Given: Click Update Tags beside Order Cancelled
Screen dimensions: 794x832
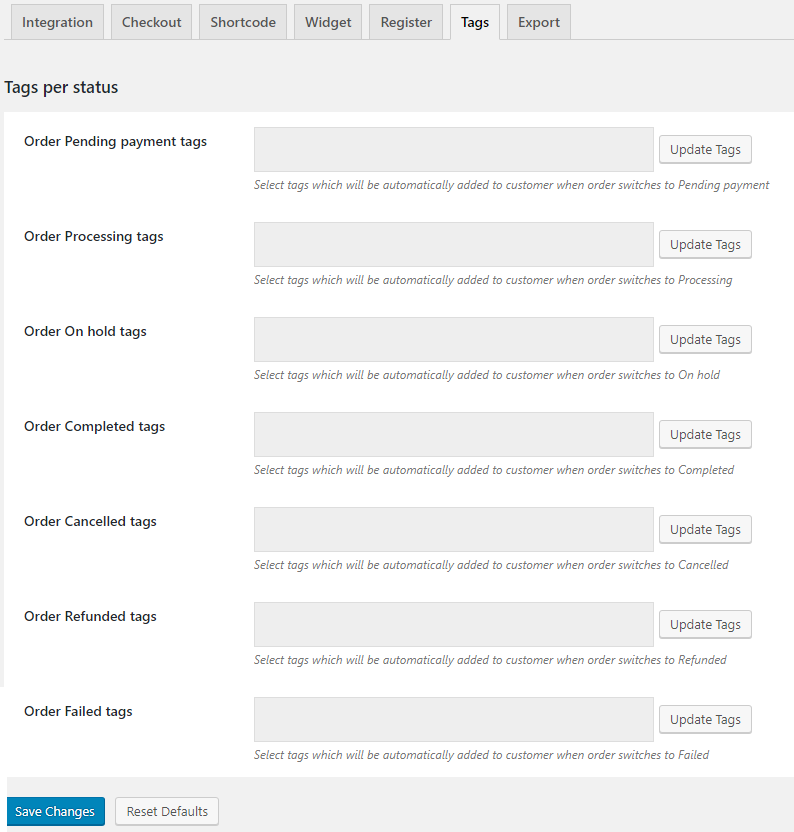Looking at the screenshot, I should tap(705, 530).
